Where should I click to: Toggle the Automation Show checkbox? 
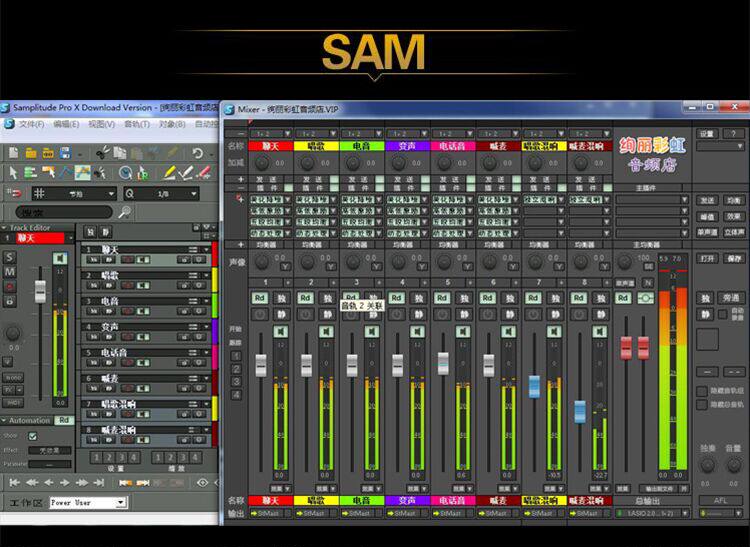tap(33, 436)
